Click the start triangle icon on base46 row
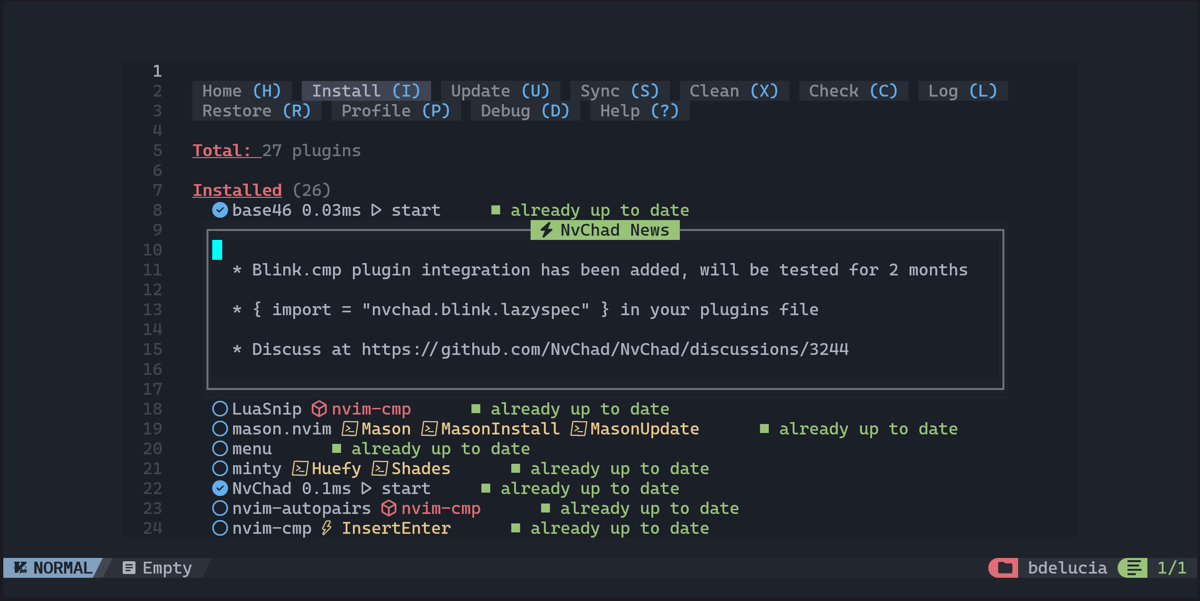The width and height of the screenshot is (1200, 601). pyautogui.click(x=377, y=210)
